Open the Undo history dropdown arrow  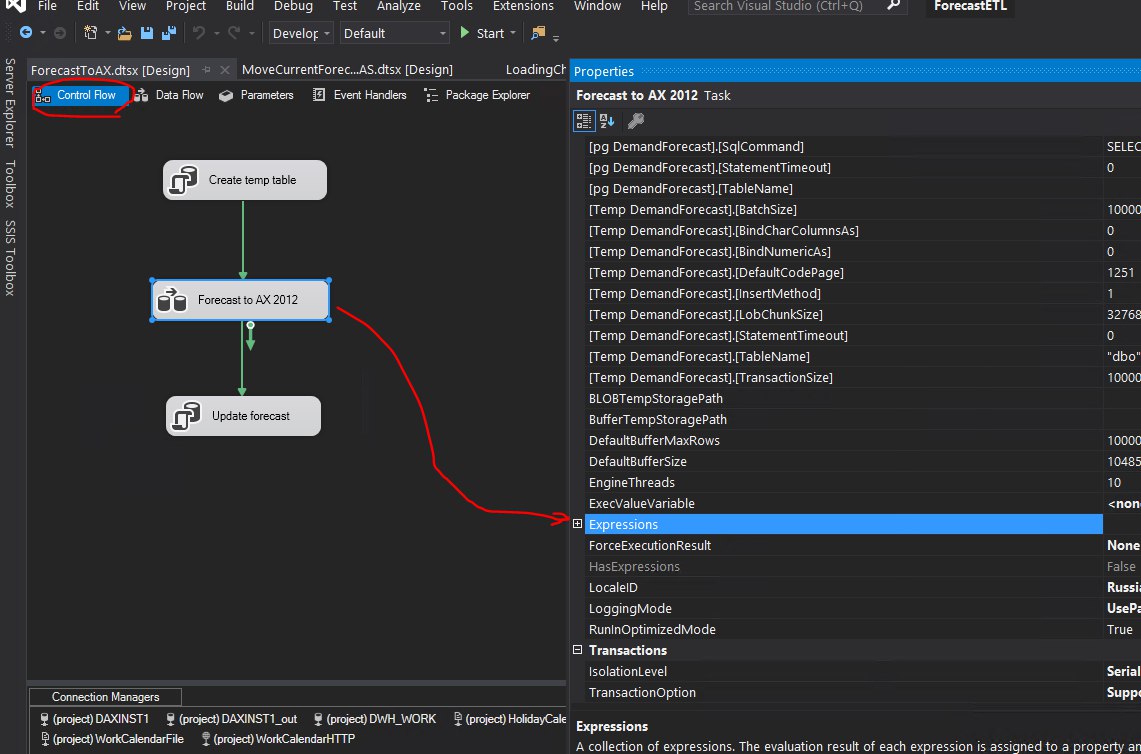click(x=216, y=33)
